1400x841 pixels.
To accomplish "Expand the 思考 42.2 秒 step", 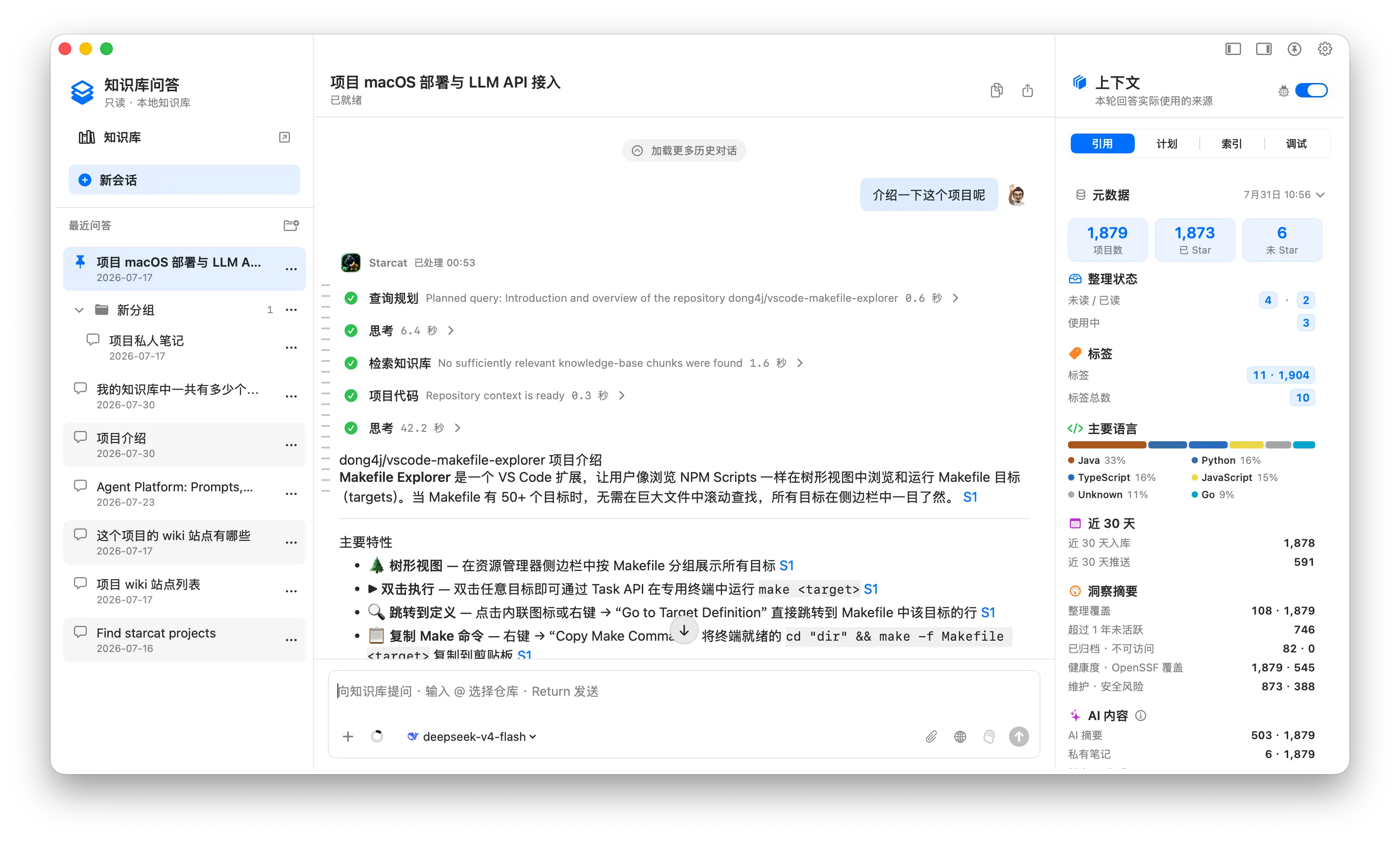I will point(457,428).
